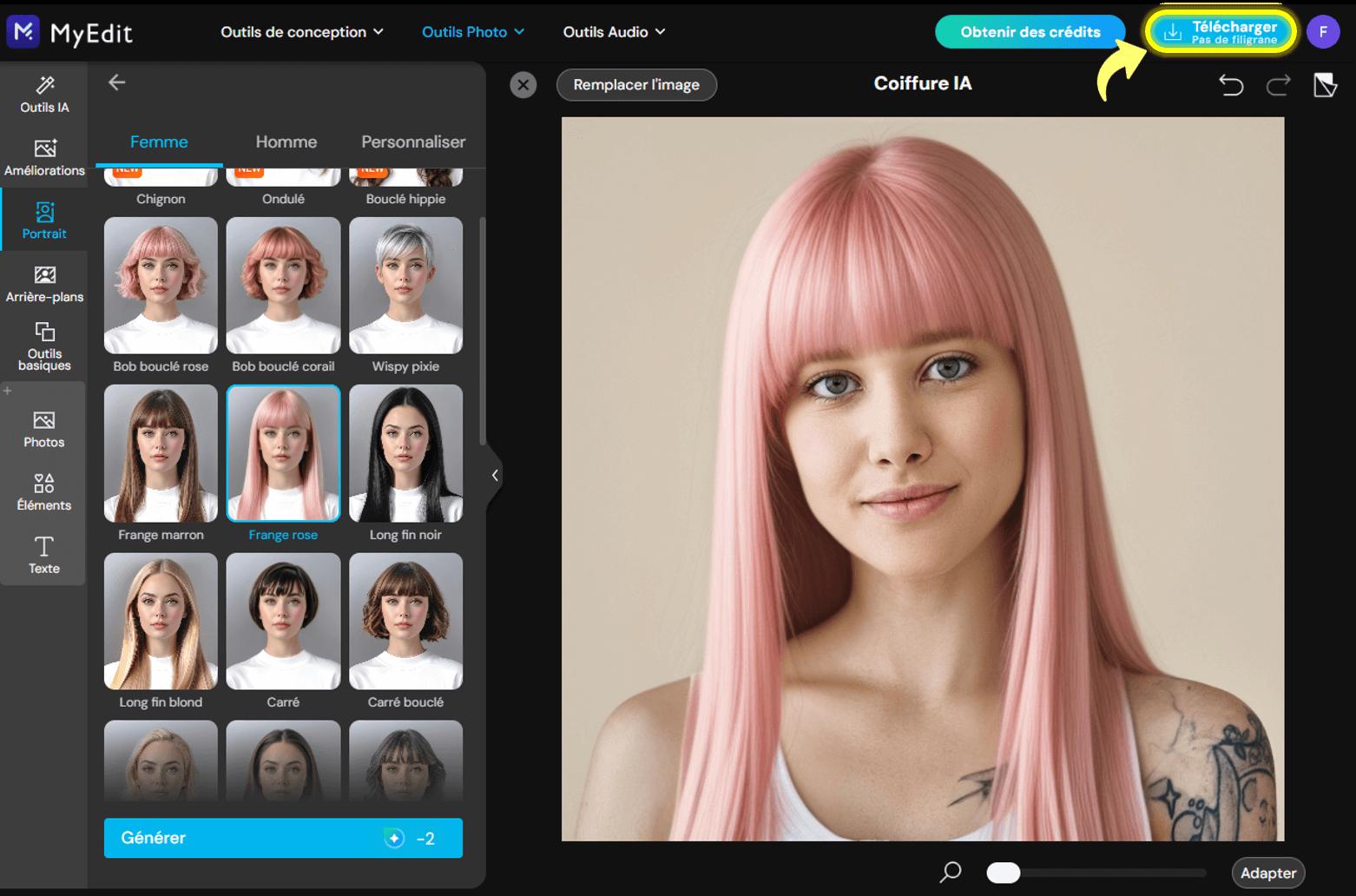Switch to the Personnaliser tab
This screenshot has width=1356, height=896.
(413, 142)
